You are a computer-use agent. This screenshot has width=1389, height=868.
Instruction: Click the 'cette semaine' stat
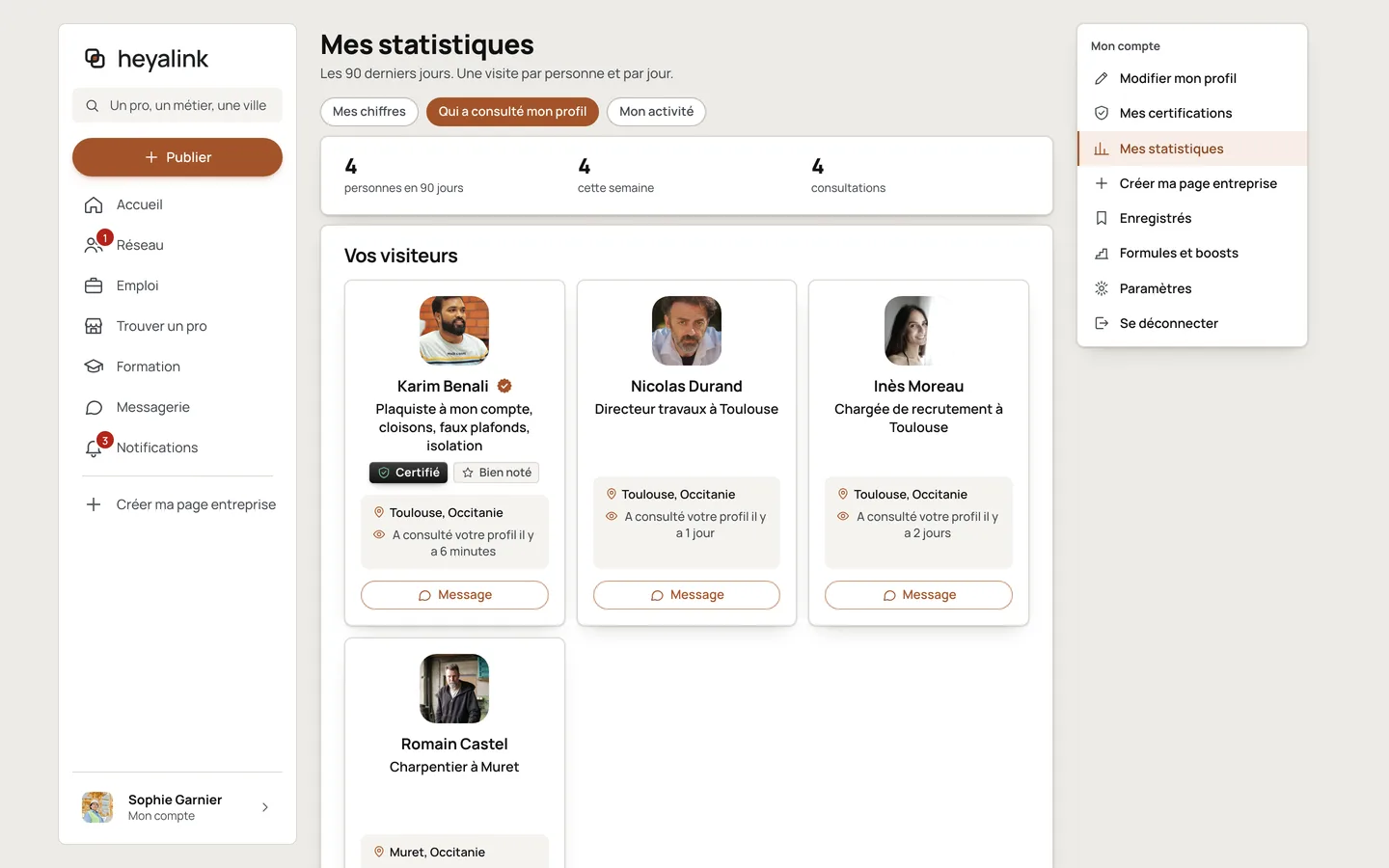[615, 176]
